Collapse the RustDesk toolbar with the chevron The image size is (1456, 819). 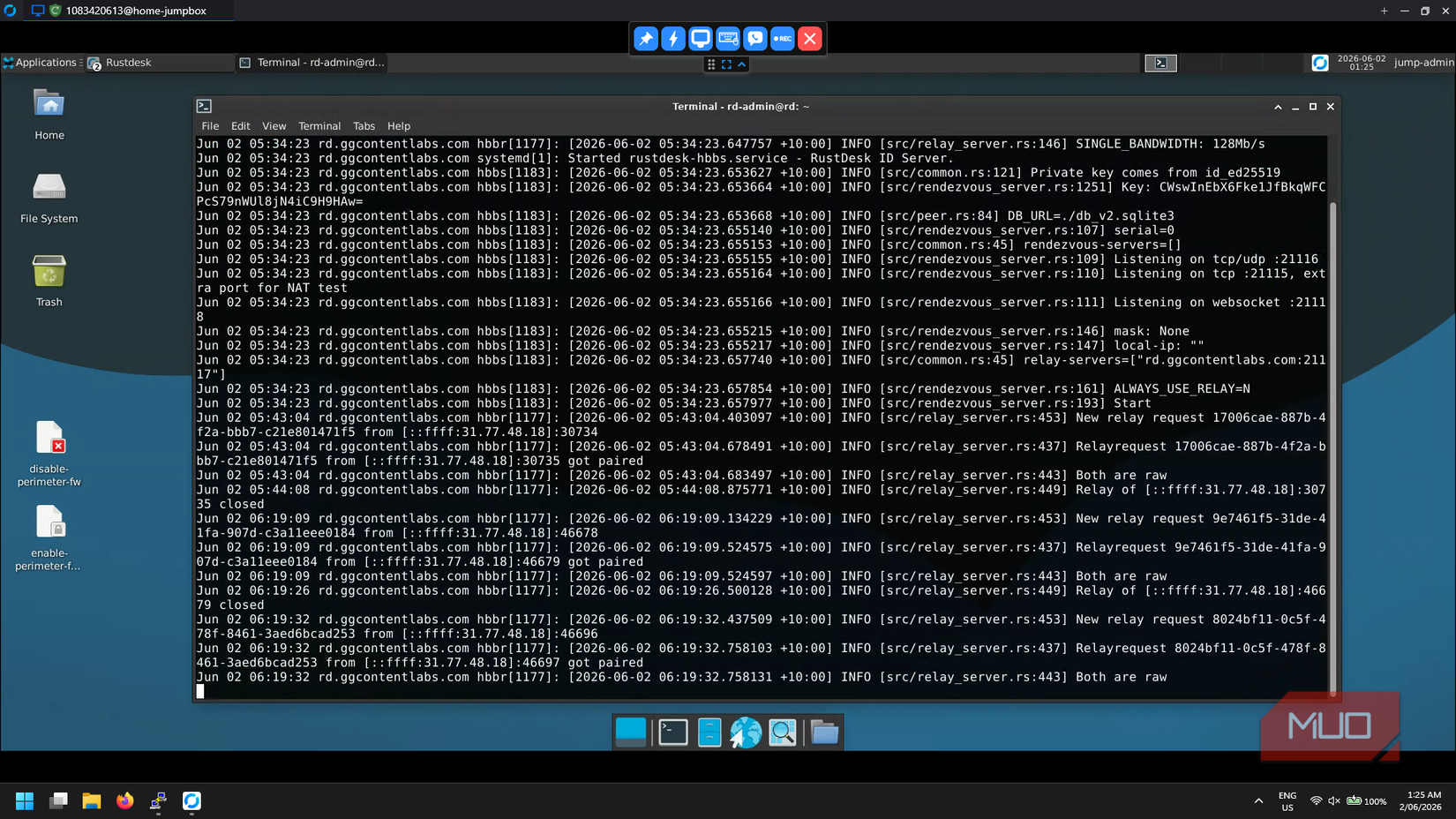coord(742,64)
